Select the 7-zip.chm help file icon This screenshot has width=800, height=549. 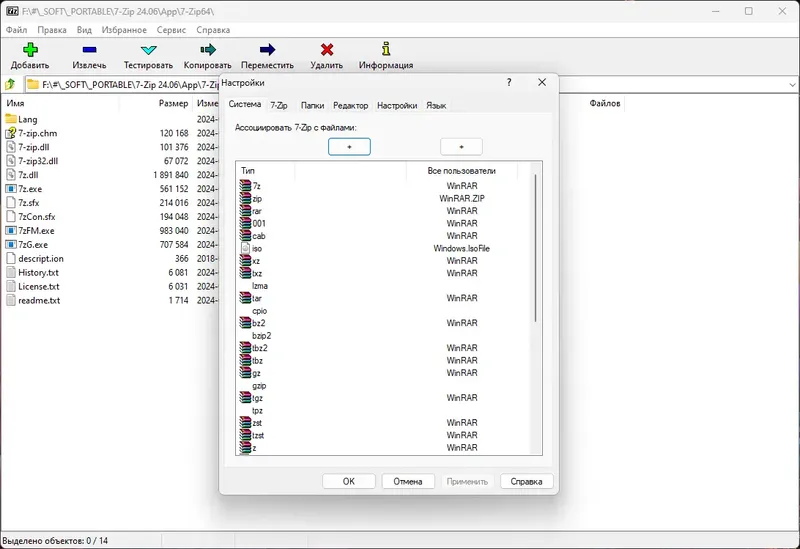click(x=11, y=133)
